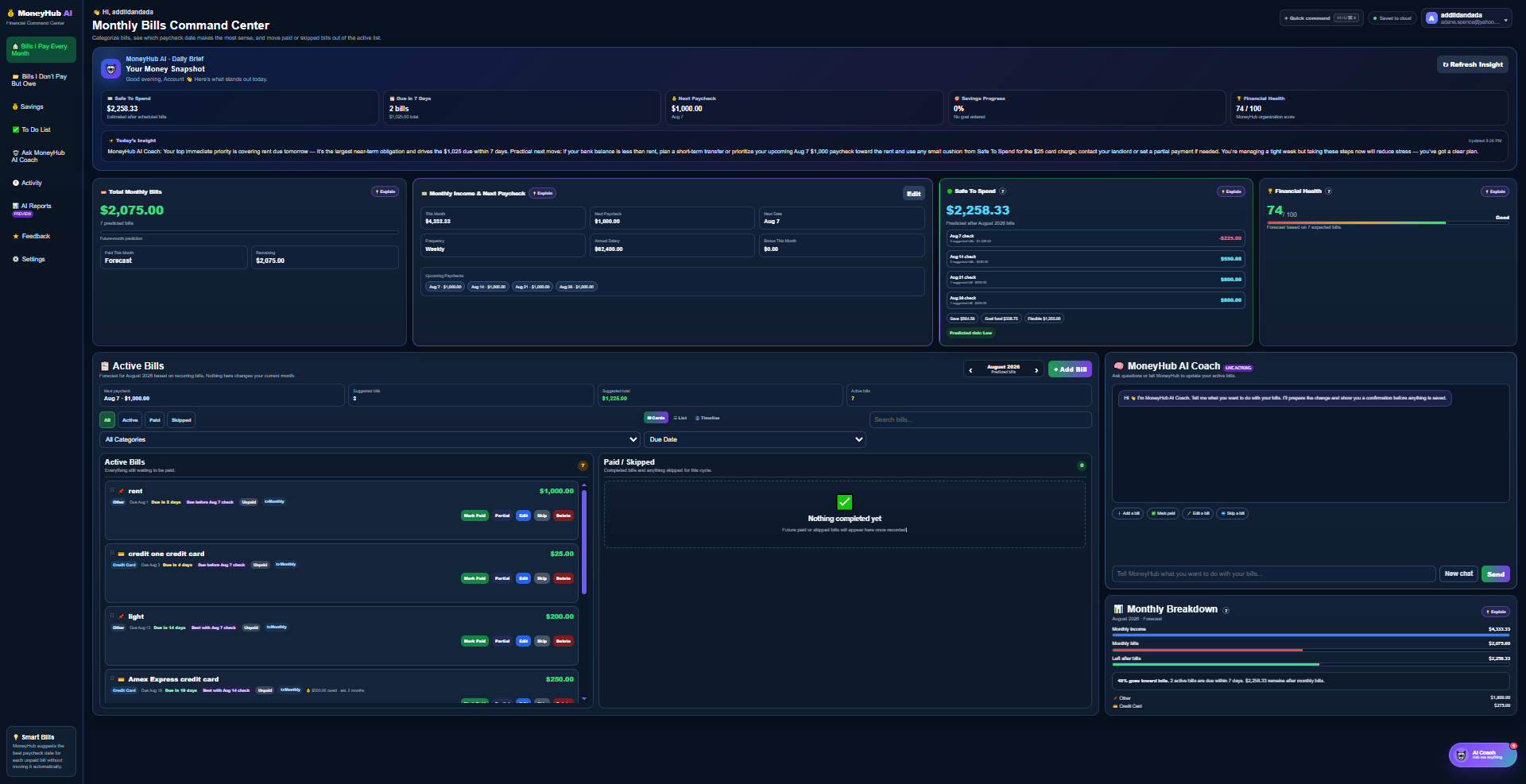Click the Financial Health score bar
Screen dimensions: 1526x784
(1388, 222)
